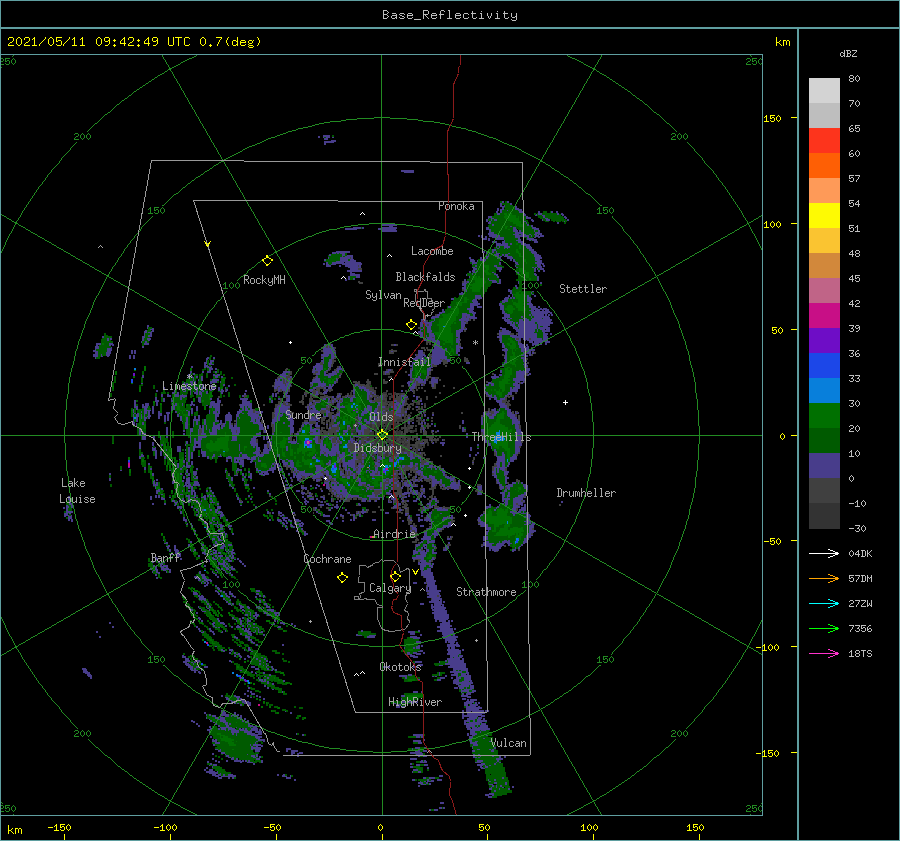Click the Olds town label

coord(381,417)
